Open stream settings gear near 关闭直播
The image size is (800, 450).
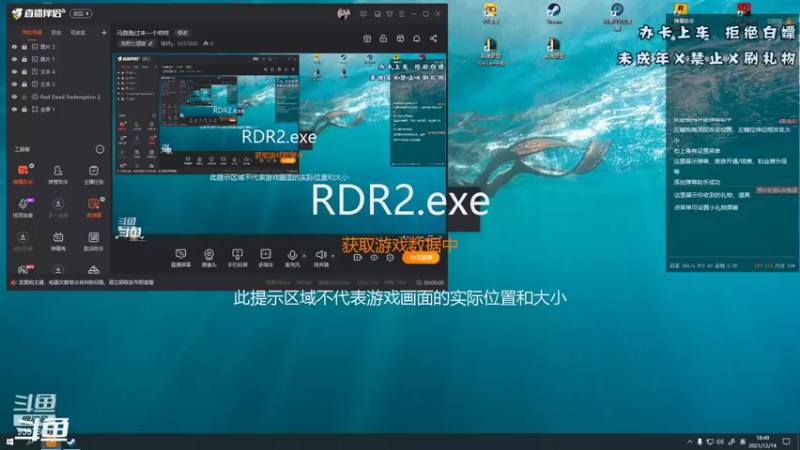390,258
